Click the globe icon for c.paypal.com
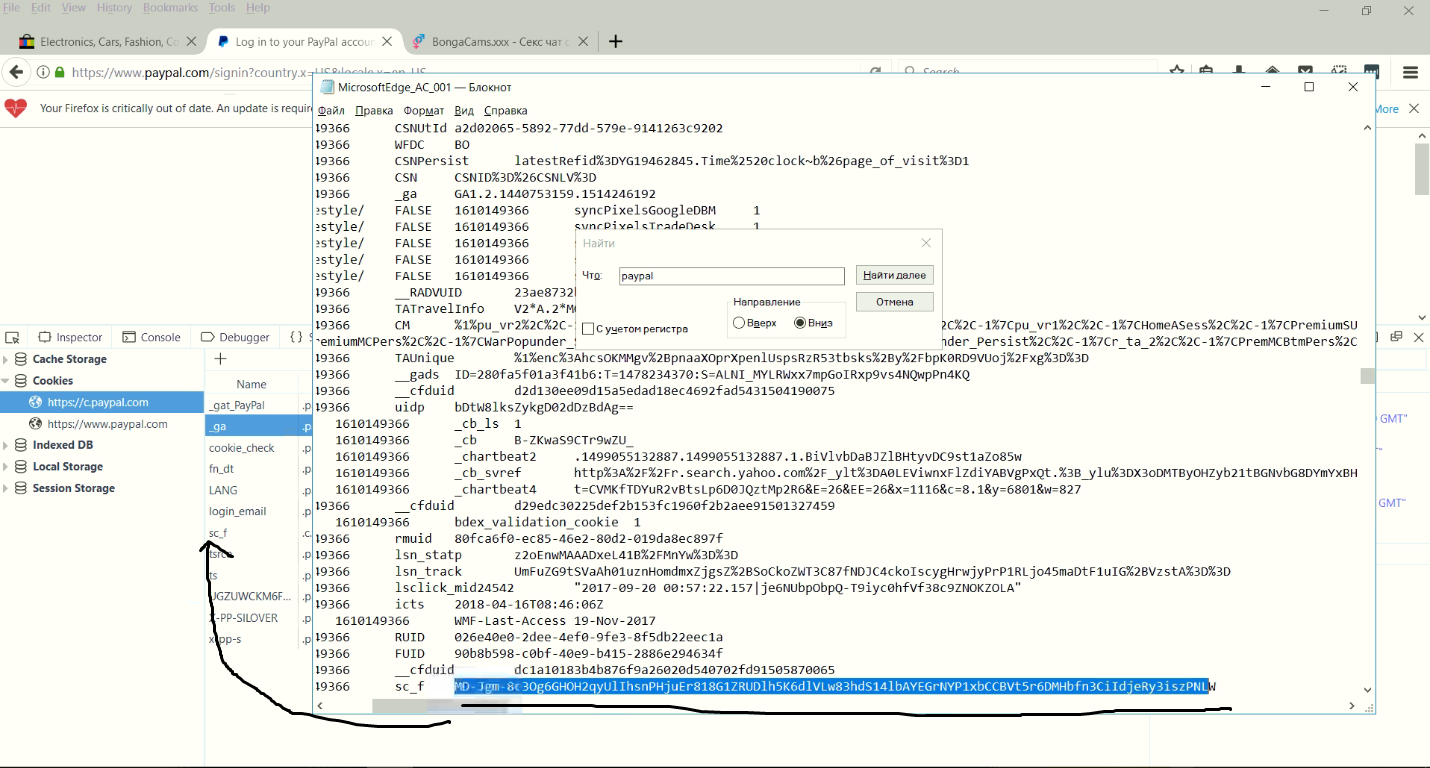The height and width of the screenshot is (768, 1430). click(x=36, y=402)
